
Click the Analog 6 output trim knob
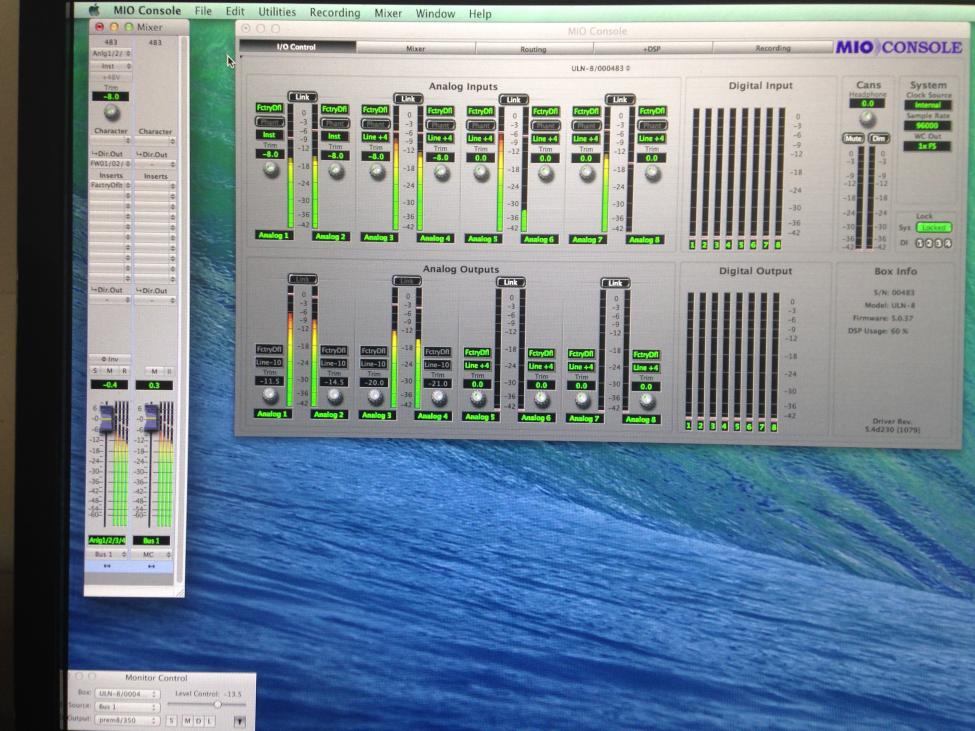(542, 398)
